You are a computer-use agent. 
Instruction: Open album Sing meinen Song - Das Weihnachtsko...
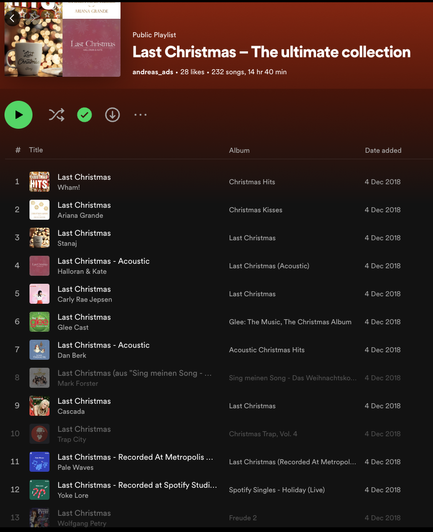click(293, 378)
